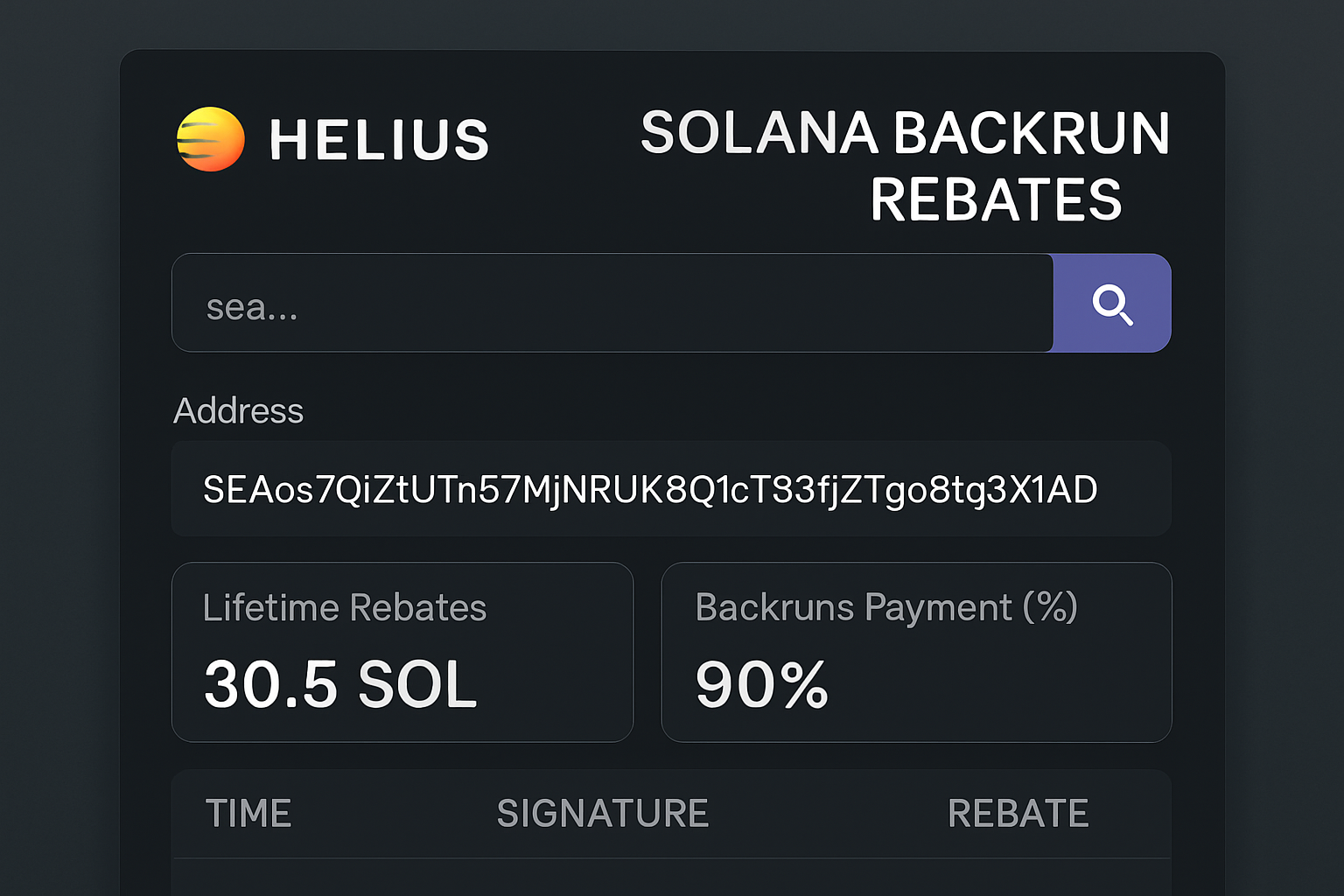Select the orange globe icon next to HELIUS

[210, 140]
